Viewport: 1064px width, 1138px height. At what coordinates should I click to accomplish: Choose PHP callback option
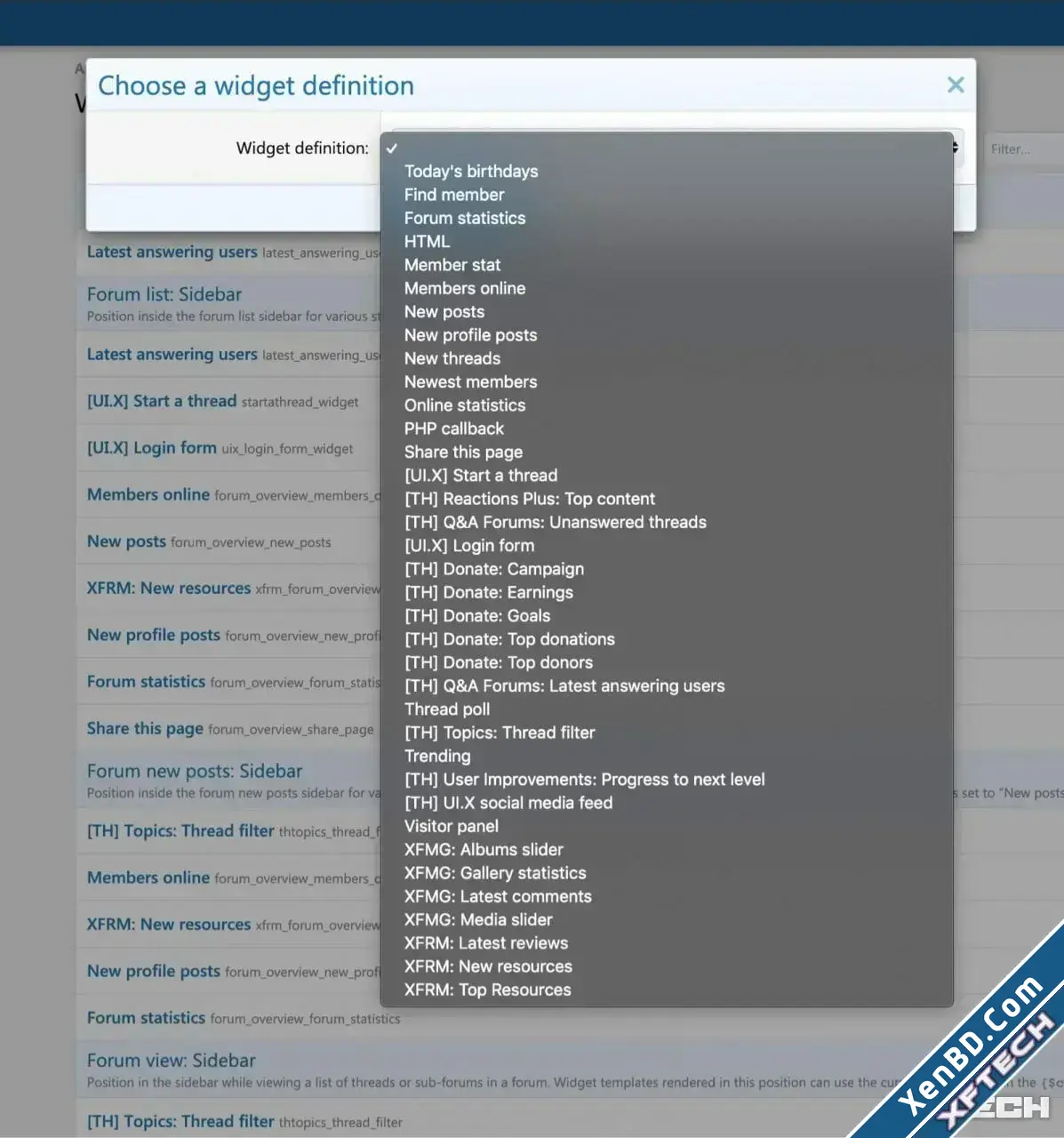(x=667, y=429)
